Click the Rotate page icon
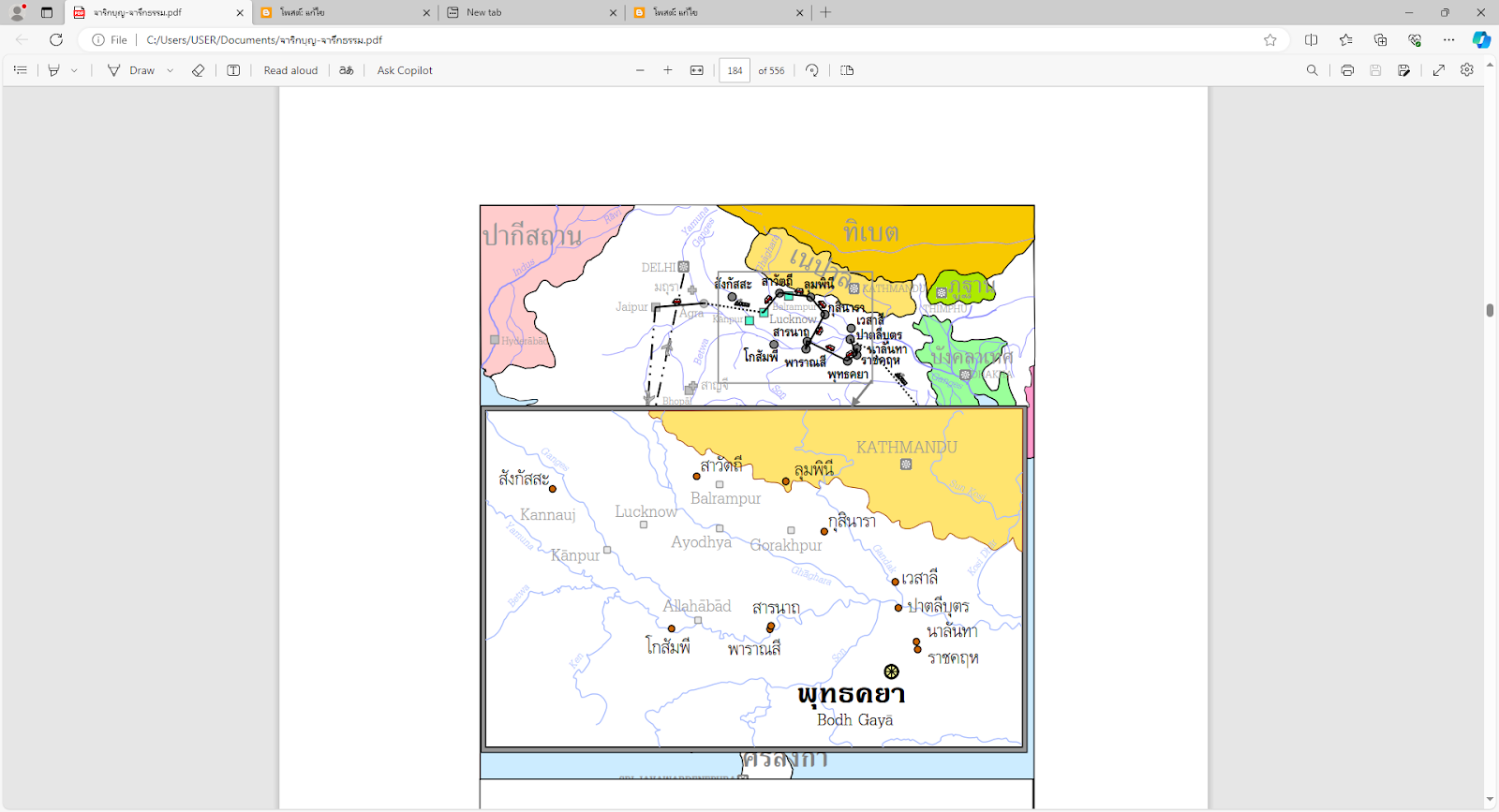 pos(812,70)
